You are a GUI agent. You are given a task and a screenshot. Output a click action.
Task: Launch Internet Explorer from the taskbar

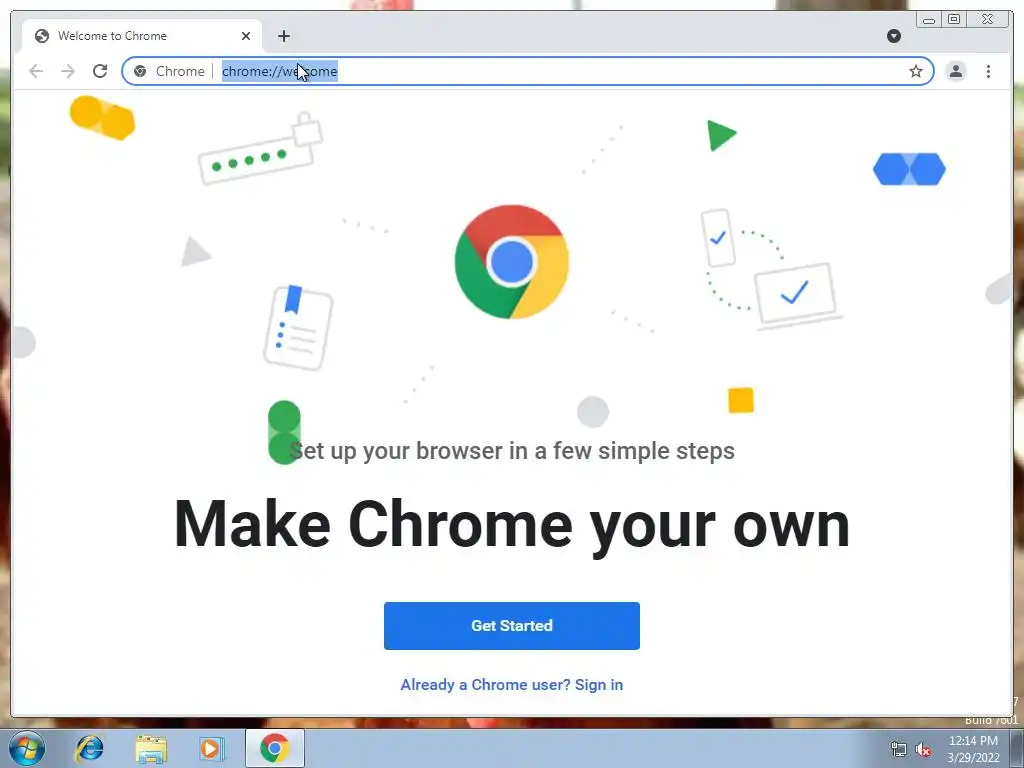pos(89,748)
